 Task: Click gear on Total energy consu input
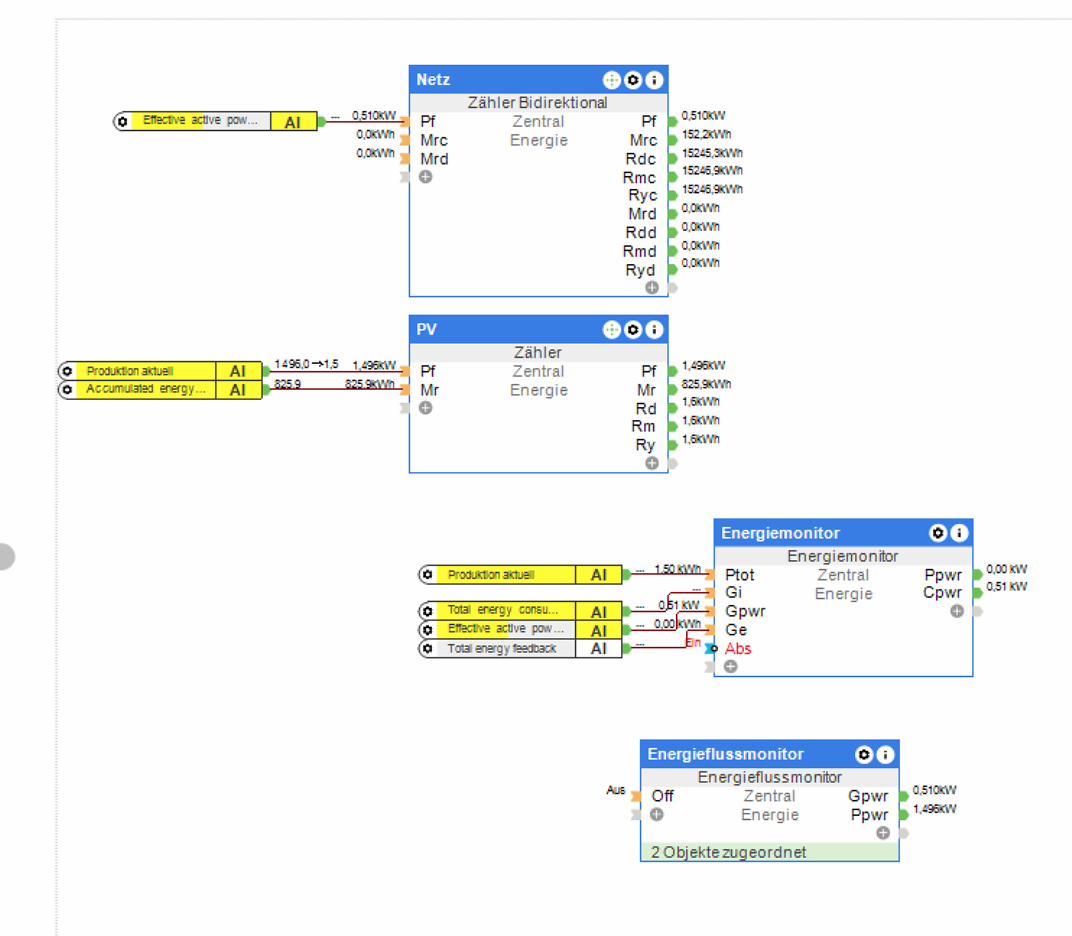tap(428, 611)
